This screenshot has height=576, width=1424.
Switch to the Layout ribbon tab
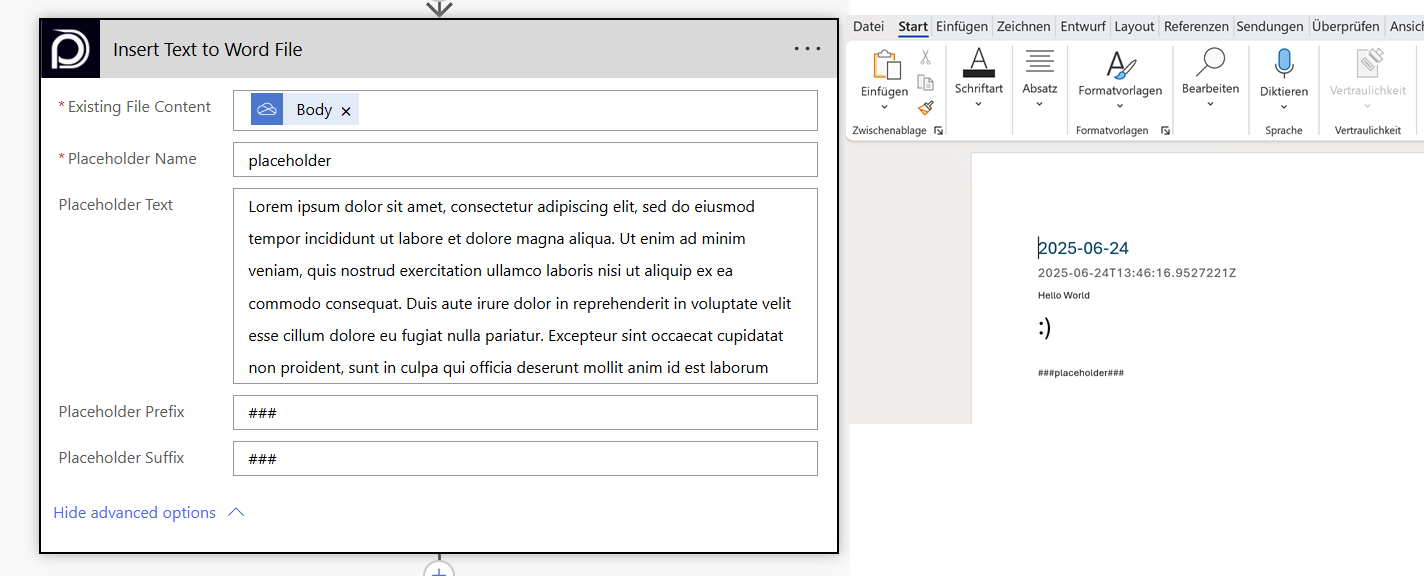pyautogui.click(x=1134, y=27)
